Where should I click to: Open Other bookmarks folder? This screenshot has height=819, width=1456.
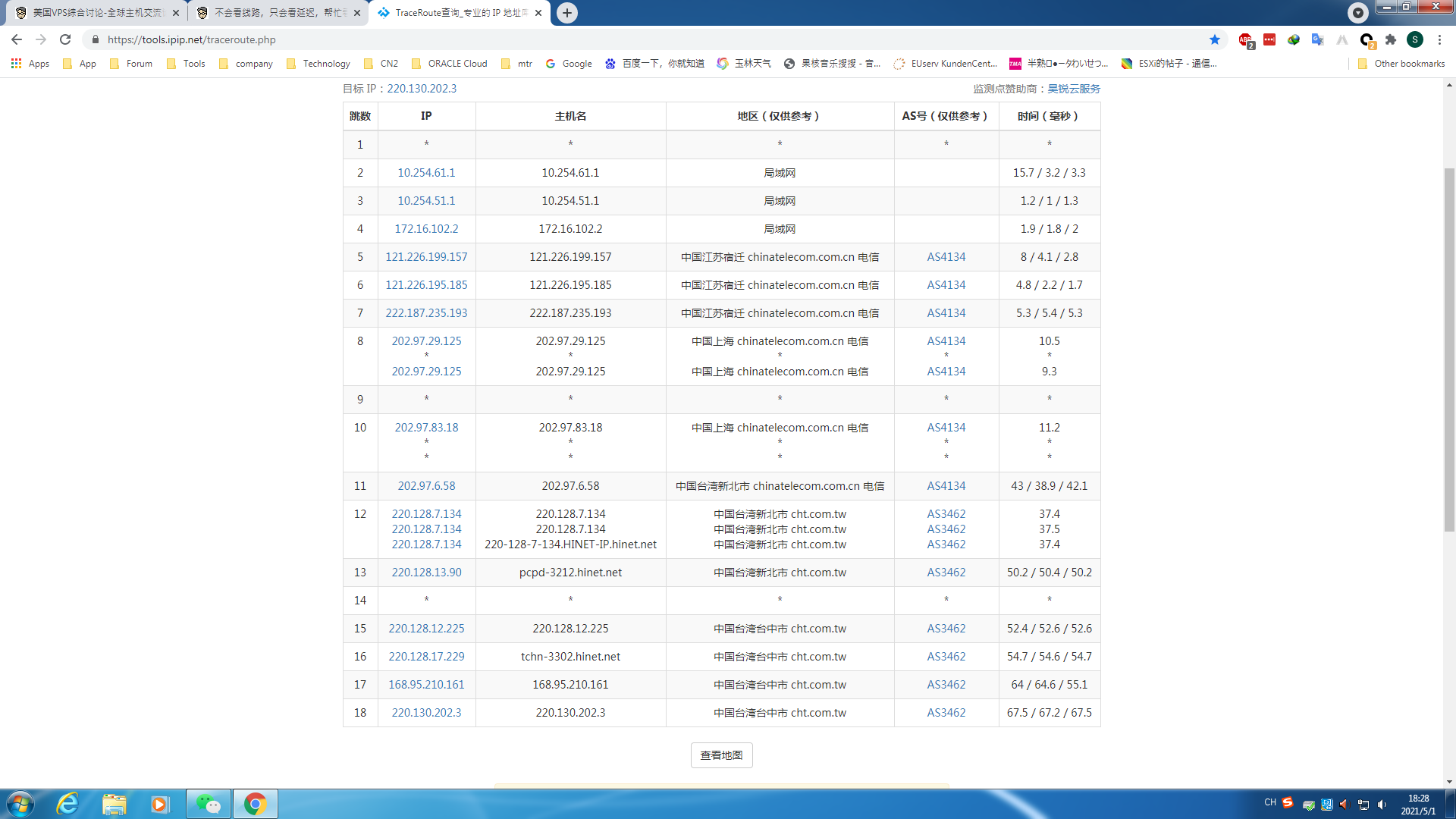coord(1401,64)
